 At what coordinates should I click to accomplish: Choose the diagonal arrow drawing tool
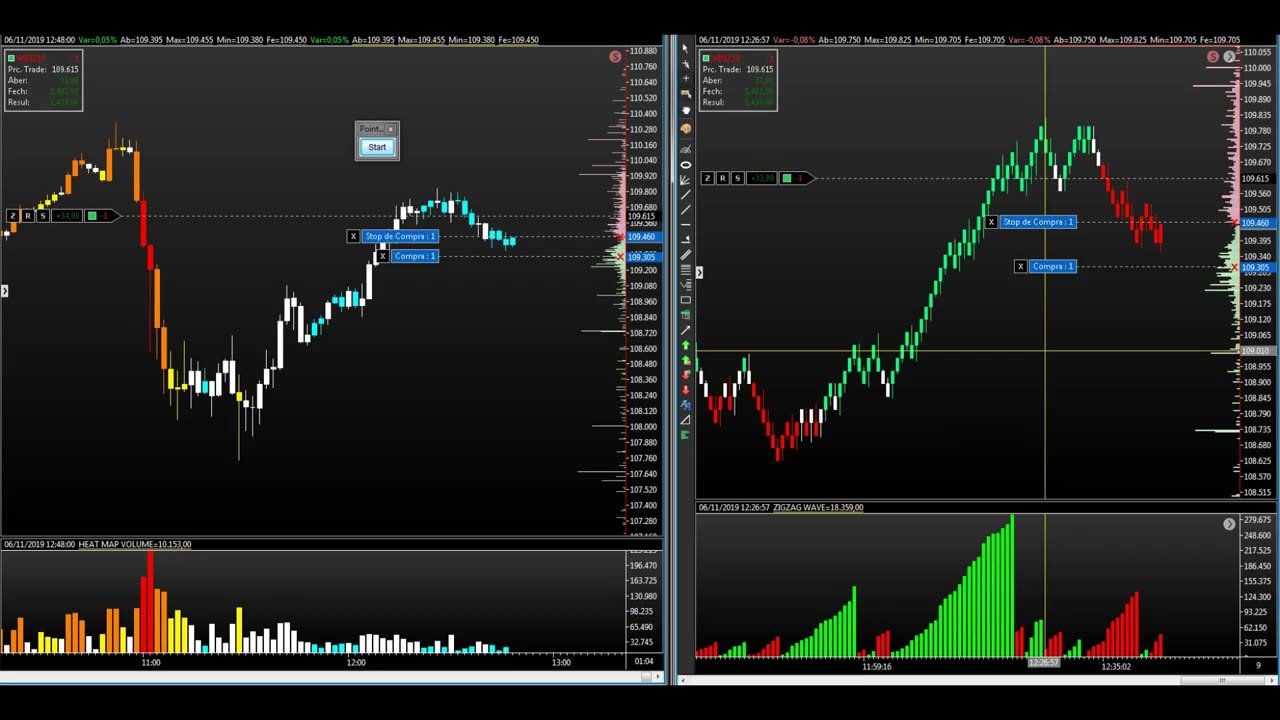[685, 330]
